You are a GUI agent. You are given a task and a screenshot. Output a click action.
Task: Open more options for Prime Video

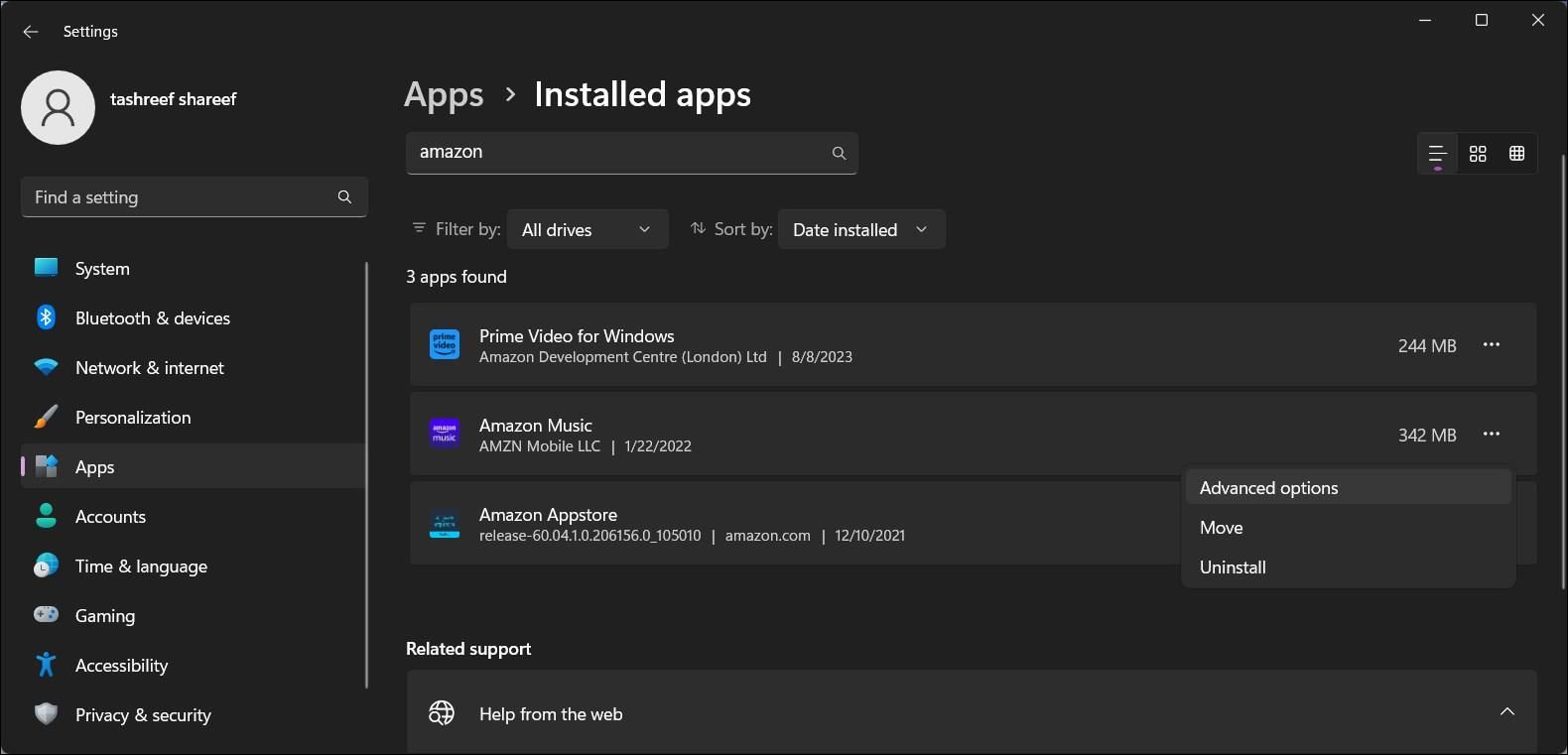tap(1491, 345)
